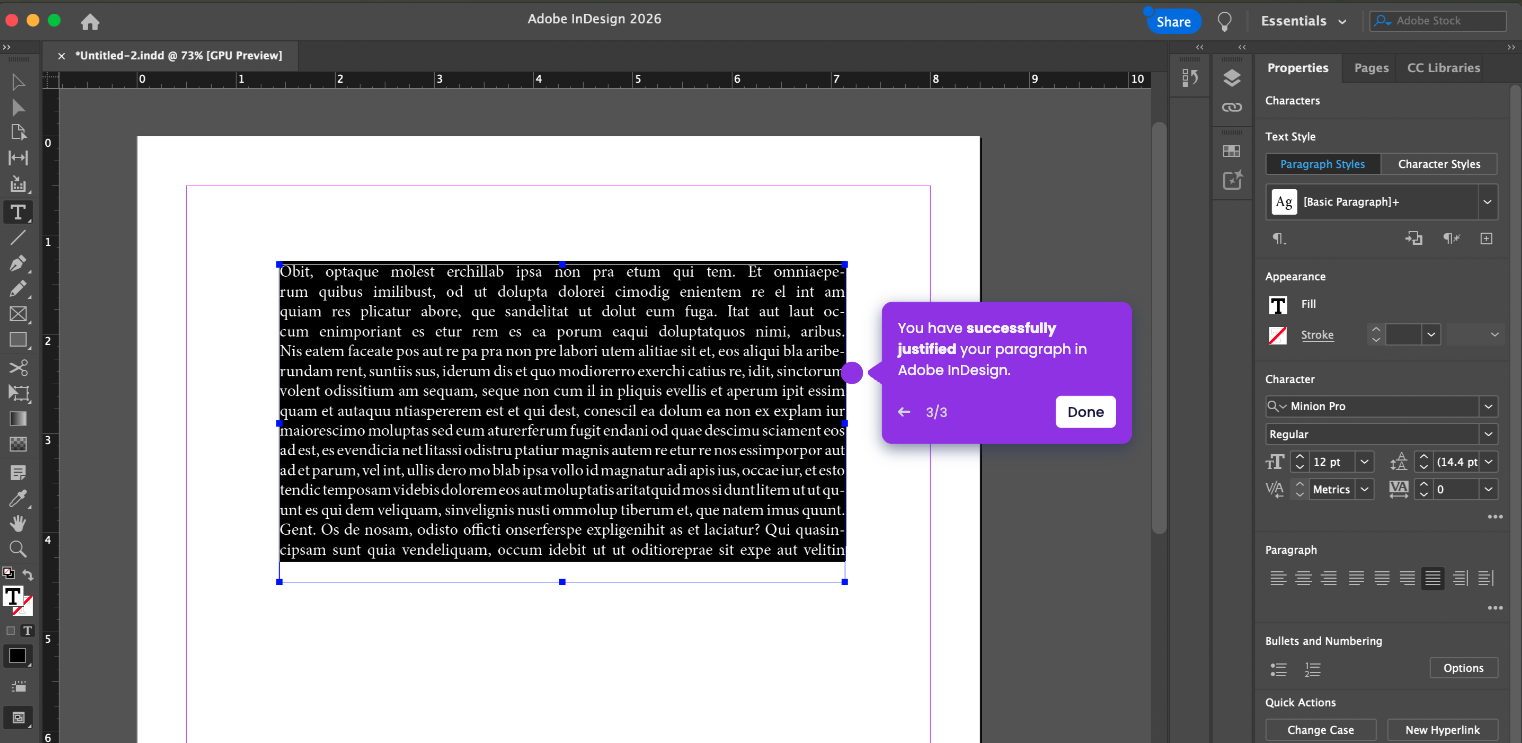The height and width of the screenshot is (743, 1522).
Task: Open the Links panel icon
Action: [1232, 107]
